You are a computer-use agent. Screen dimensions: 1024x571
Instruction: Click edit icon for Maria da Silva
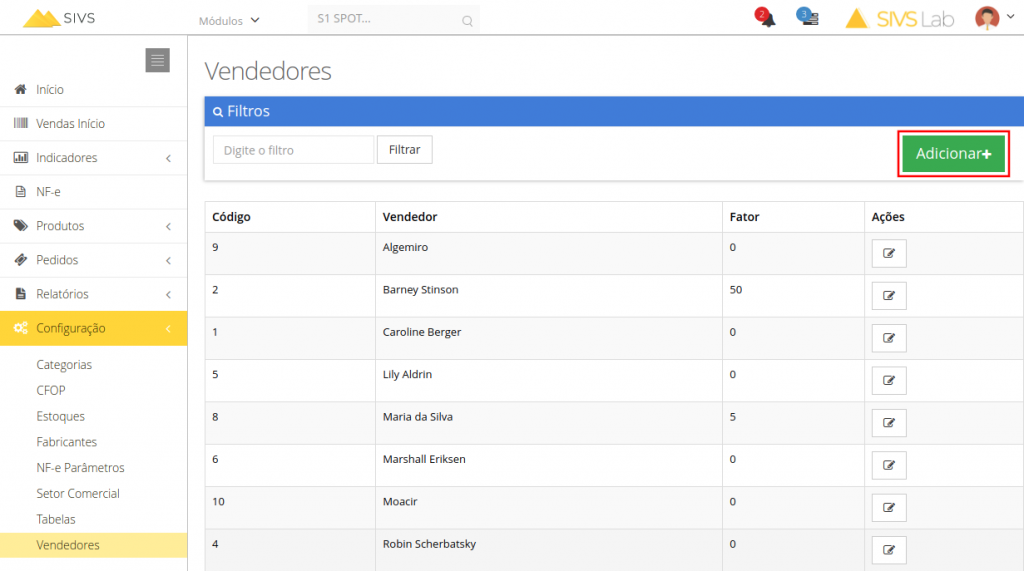(x=889, y=423)
